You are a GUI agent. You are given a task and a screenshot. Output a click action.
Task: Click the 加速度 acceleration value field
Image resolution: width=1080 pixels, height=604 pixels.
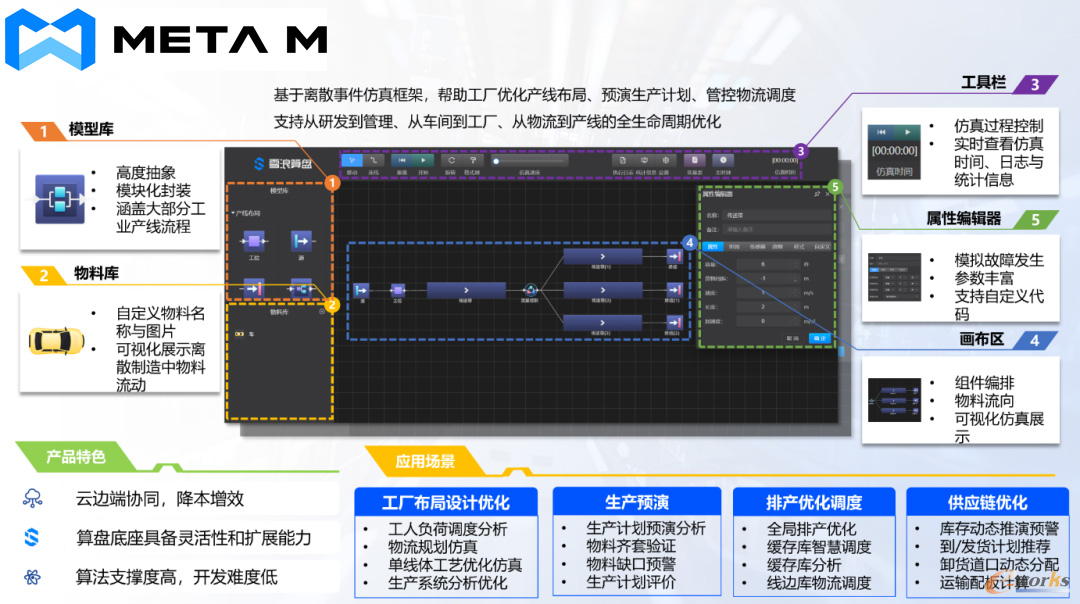(768, 321)
